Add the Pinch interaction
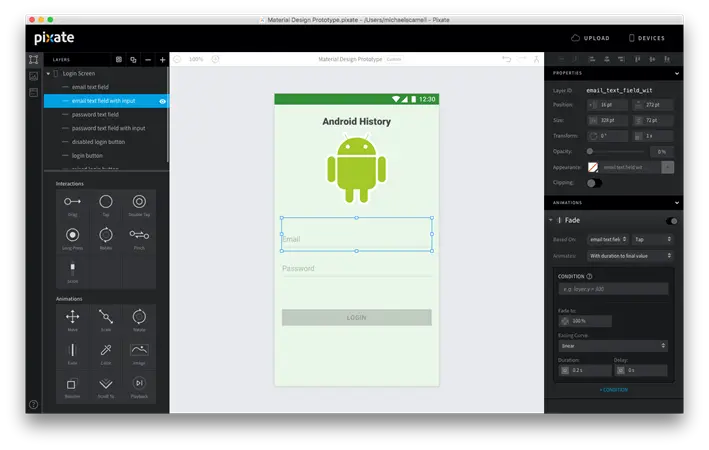The height and width of the screenshot is (450, 709). point(139,239)
